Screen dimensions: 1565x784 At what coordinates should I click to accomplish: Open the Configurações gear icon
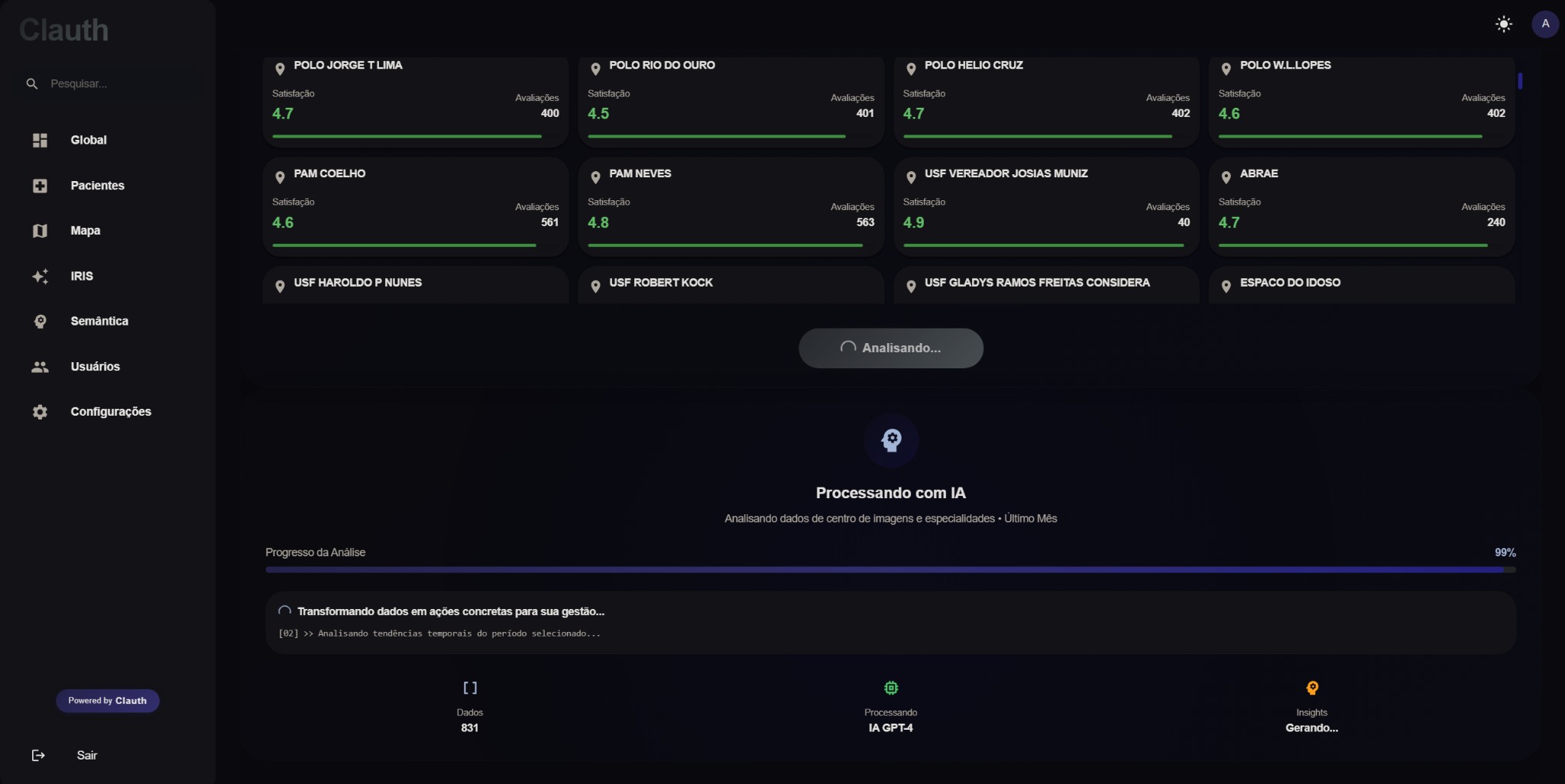(x=41, y=412)
